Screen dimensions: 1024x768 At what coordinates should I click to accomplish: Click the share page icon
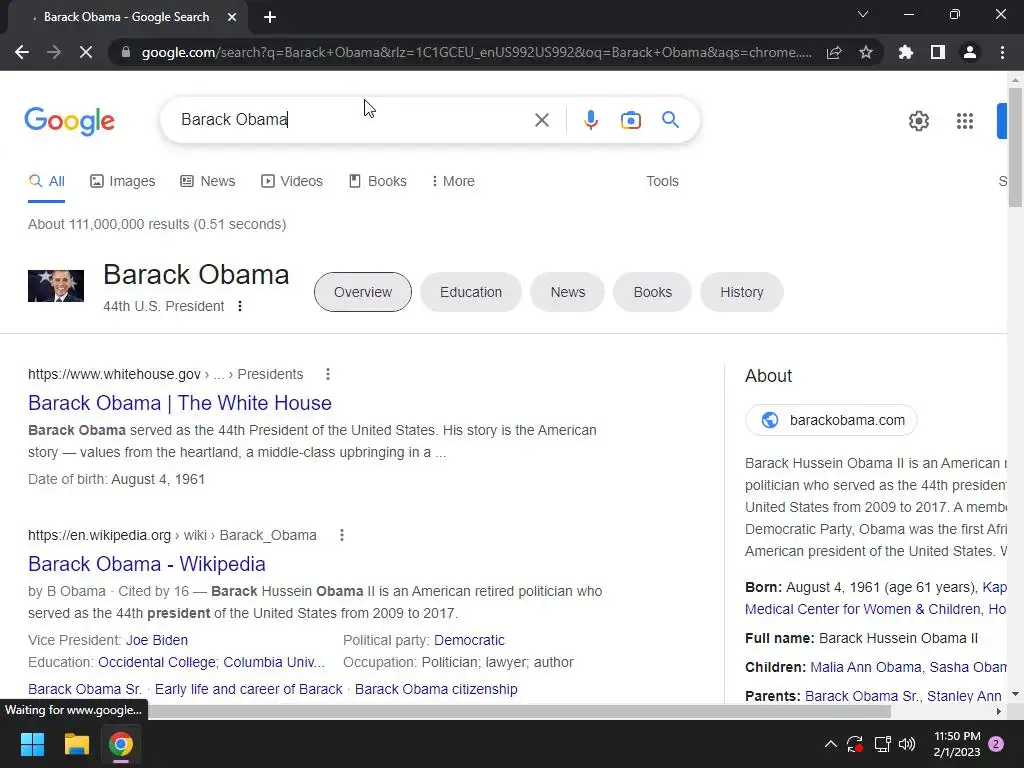point(834,52)
